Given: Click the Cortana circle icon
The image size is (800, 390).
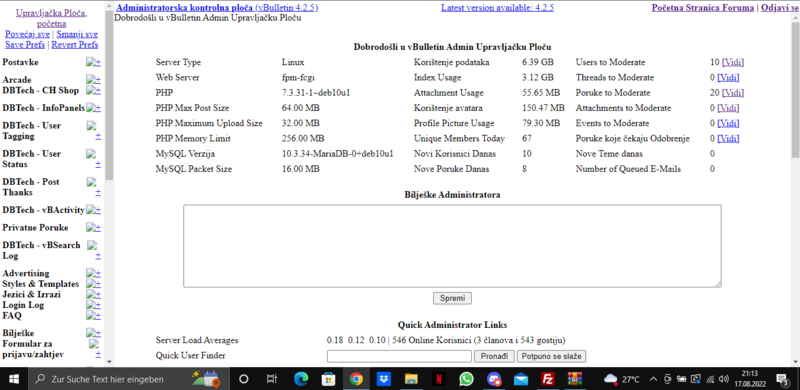Looking at the screenshot, I should (244, 379).
